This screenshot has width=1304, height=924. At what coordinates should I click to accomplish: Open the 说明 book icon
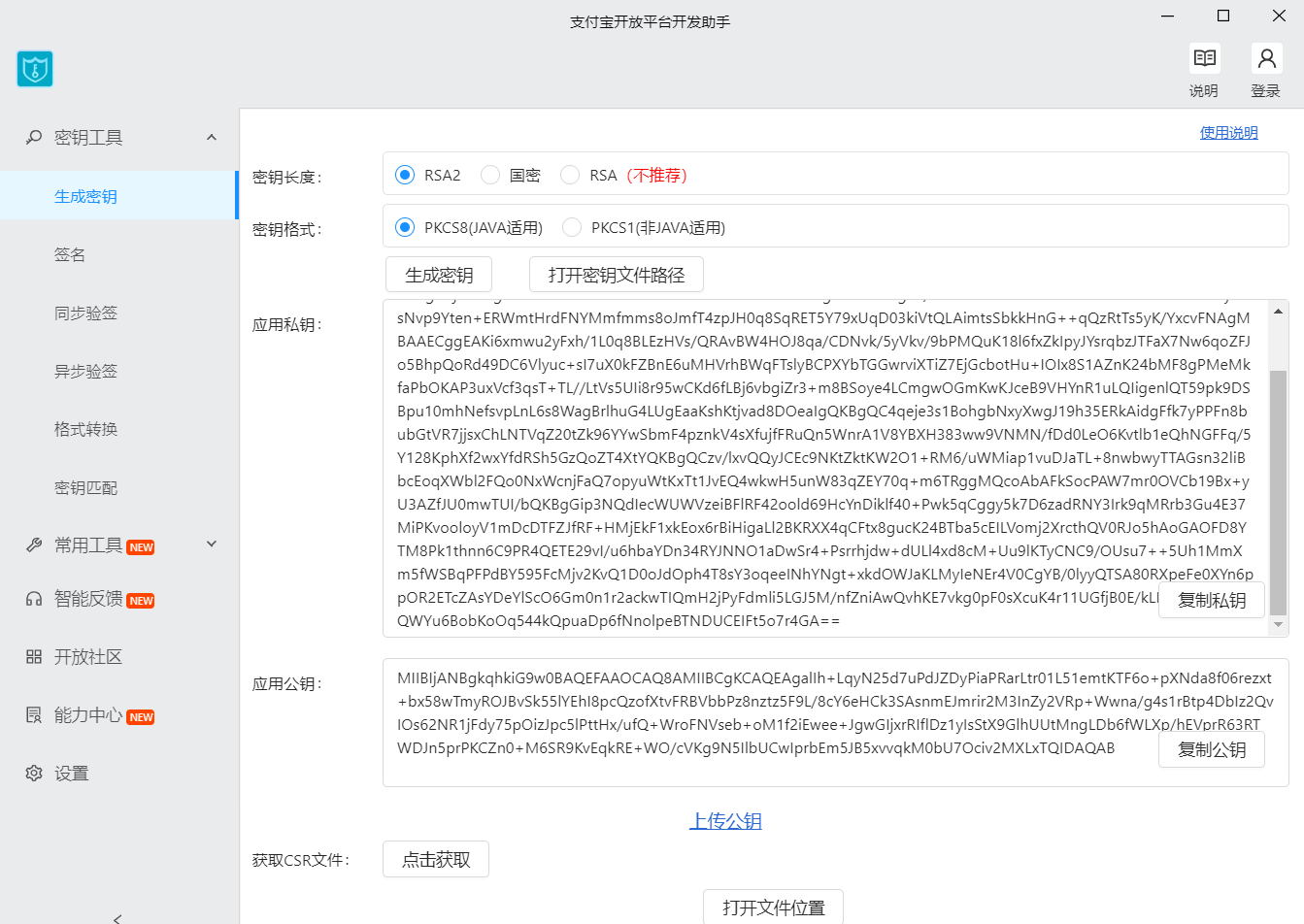pyautogui.click(x=1205, y=58)
